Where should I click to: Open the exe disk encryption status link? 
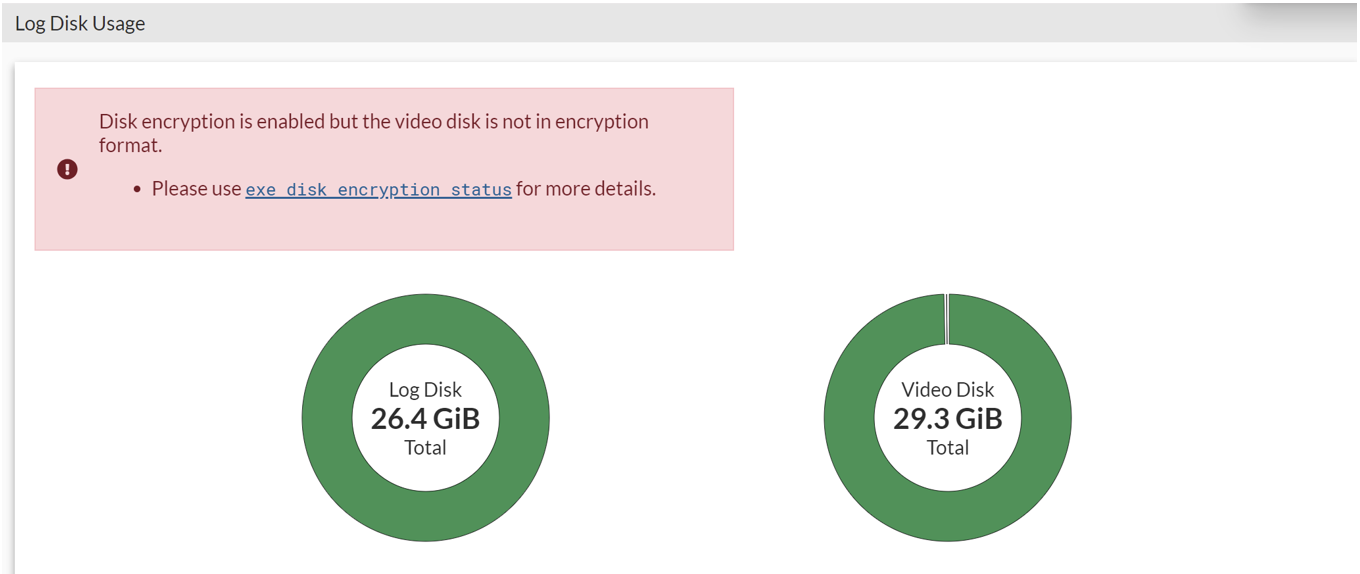tap(378, 189)
